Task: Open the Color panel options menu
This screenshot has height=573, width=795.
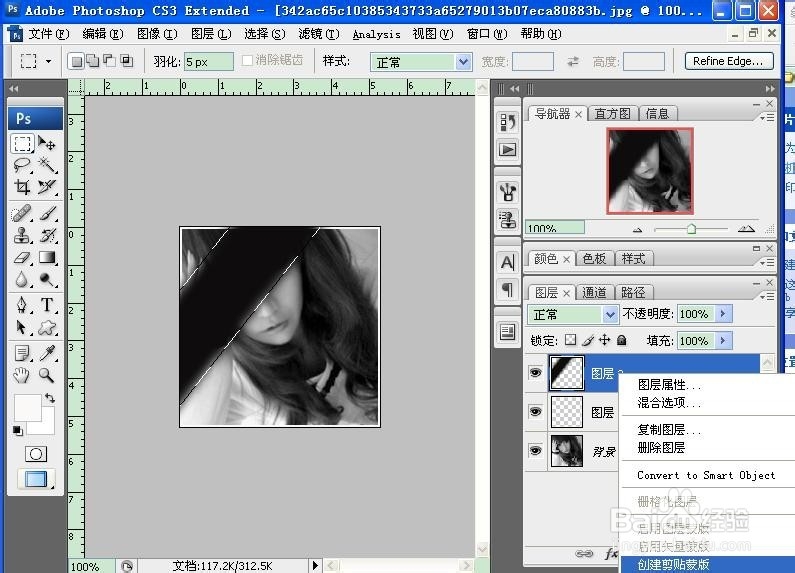Action: click(767, 263)
